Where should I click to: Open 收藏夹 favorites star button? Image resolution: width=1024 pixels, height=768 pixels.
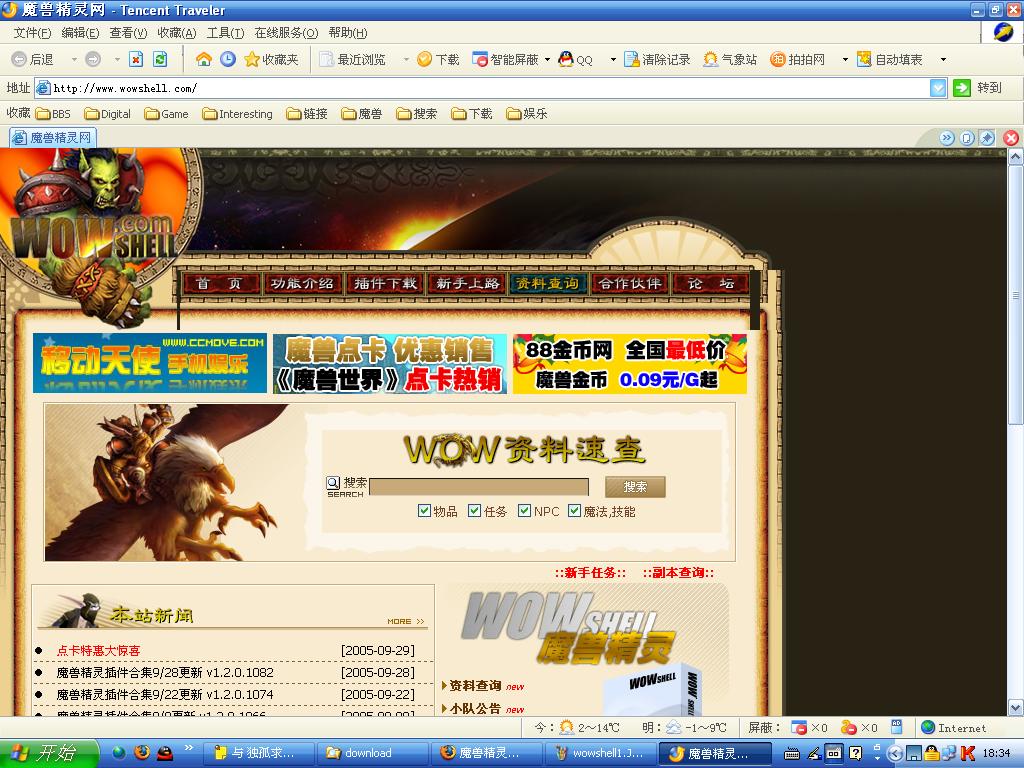tap(271, 59)
